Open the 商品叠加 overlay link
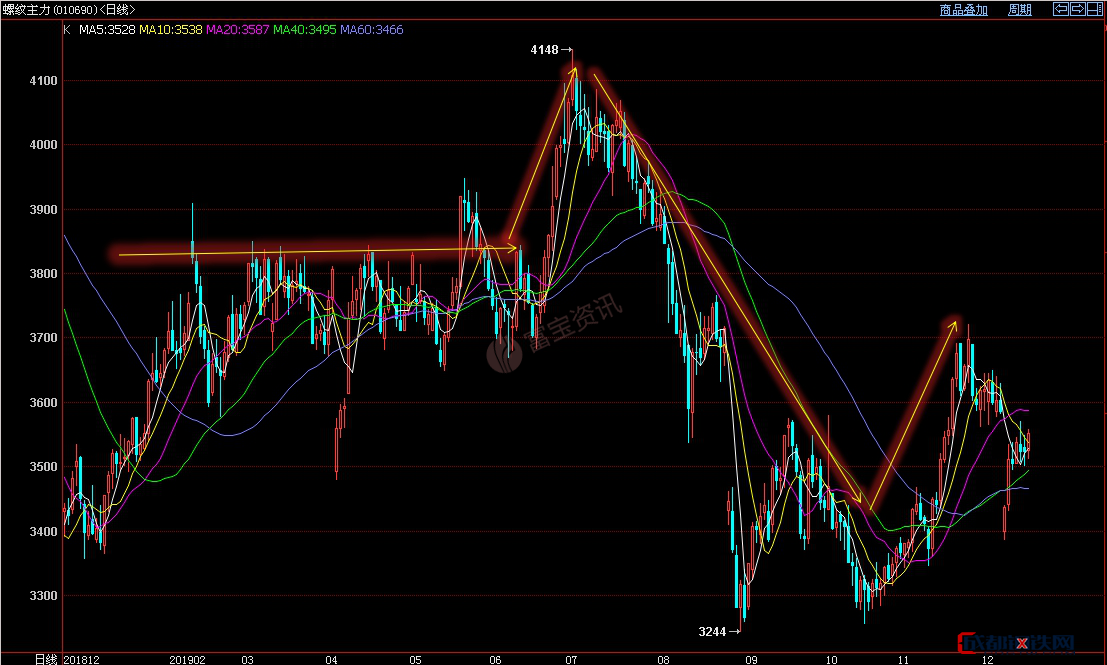The height and width of the screenshot is (665, 1107). pos(963,10)
